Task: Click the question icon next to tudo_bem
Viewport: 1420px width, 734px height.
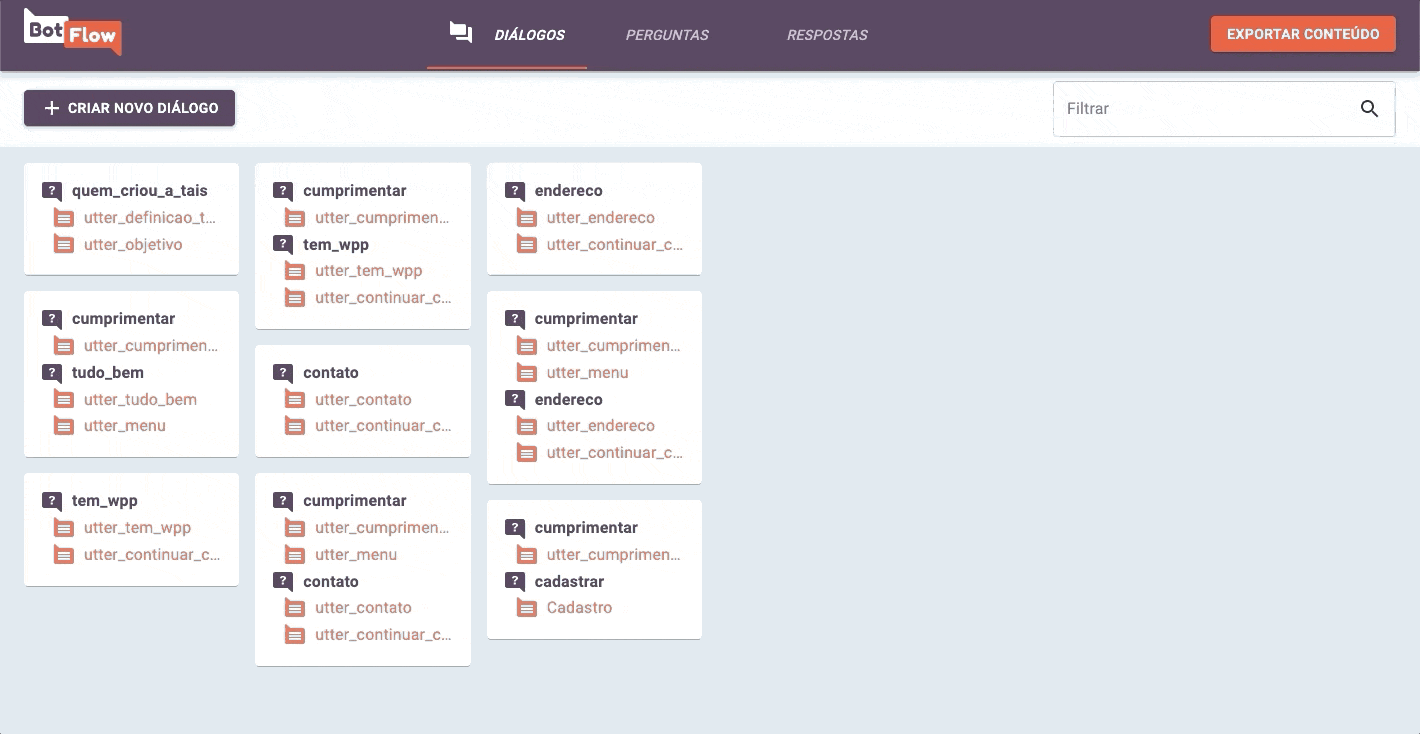Action: (52, 373)
